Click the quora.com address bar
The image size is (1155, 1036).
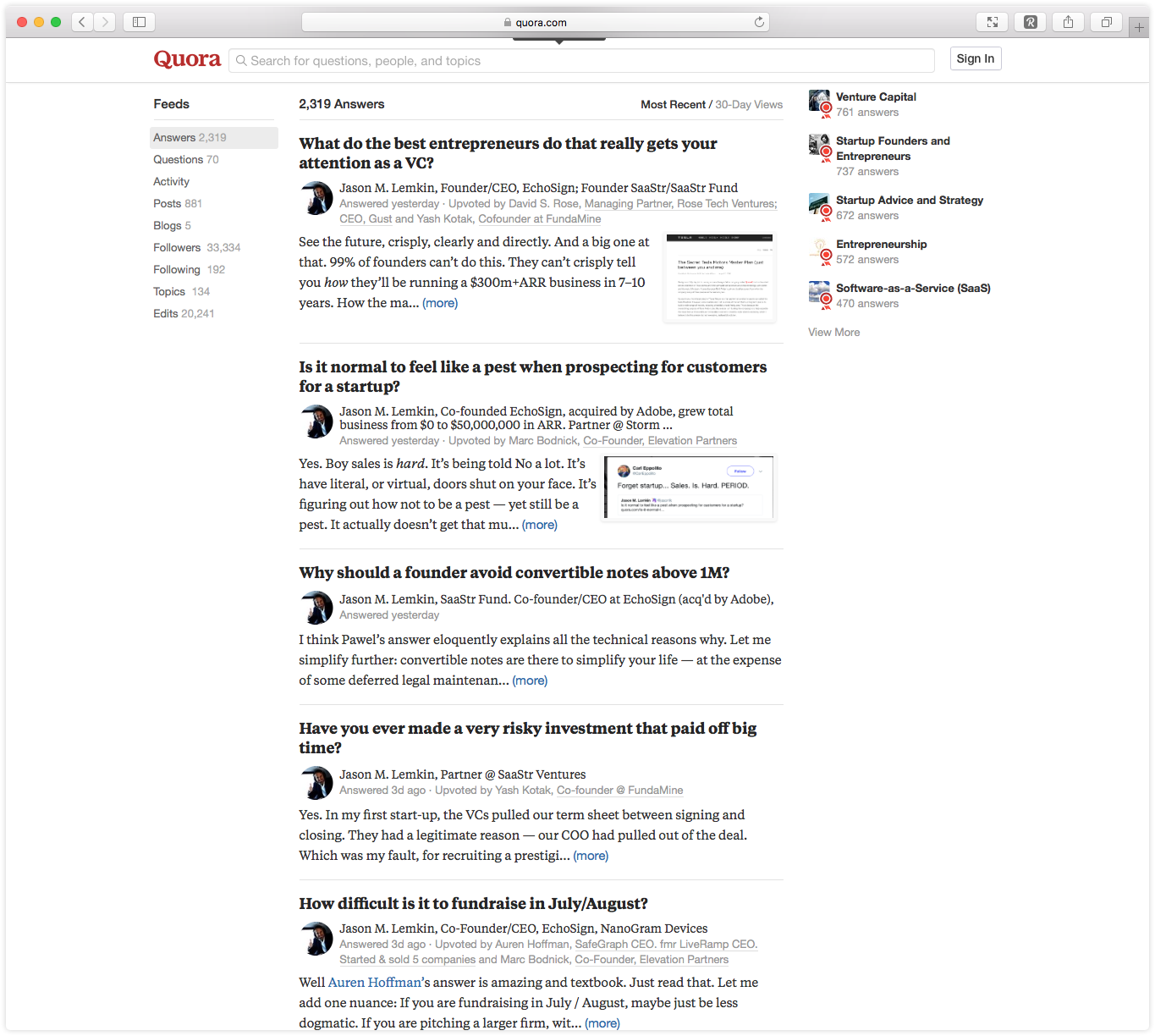pyautogui.click(x=536, y=22)
